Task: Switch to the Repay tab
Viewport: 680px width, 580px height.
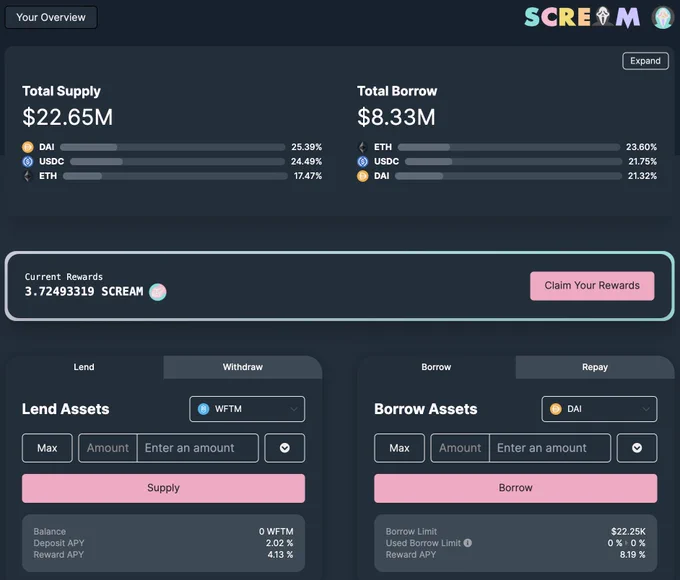Action: tap(595, 367)
